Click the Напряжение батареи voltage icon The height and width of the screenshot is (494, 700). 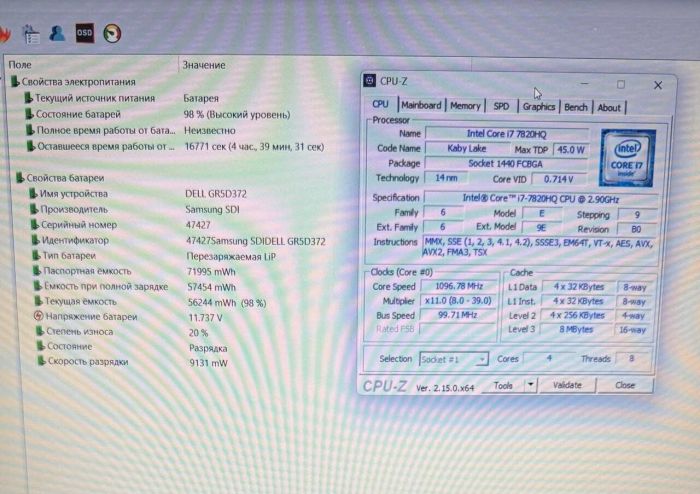click(38, 316)
